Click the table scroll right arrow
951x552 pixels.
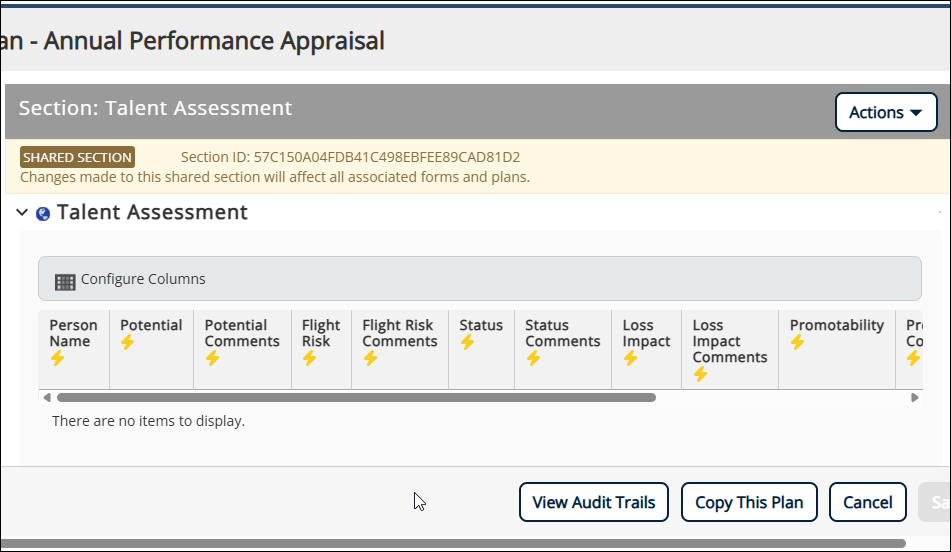click(915, 398)
